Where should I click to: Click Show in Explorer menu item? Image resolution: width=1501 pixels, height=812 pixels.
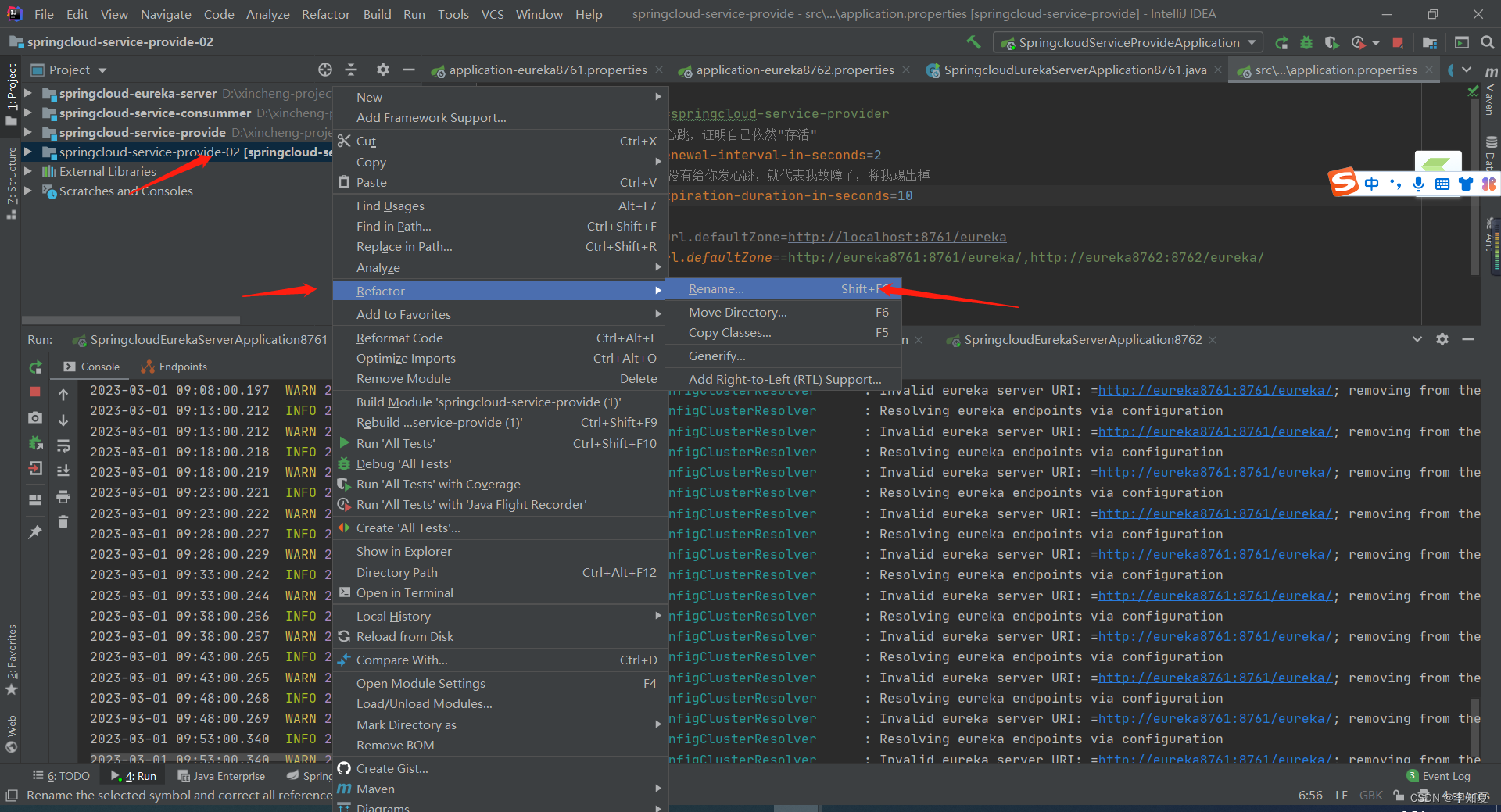coord(499,551)
